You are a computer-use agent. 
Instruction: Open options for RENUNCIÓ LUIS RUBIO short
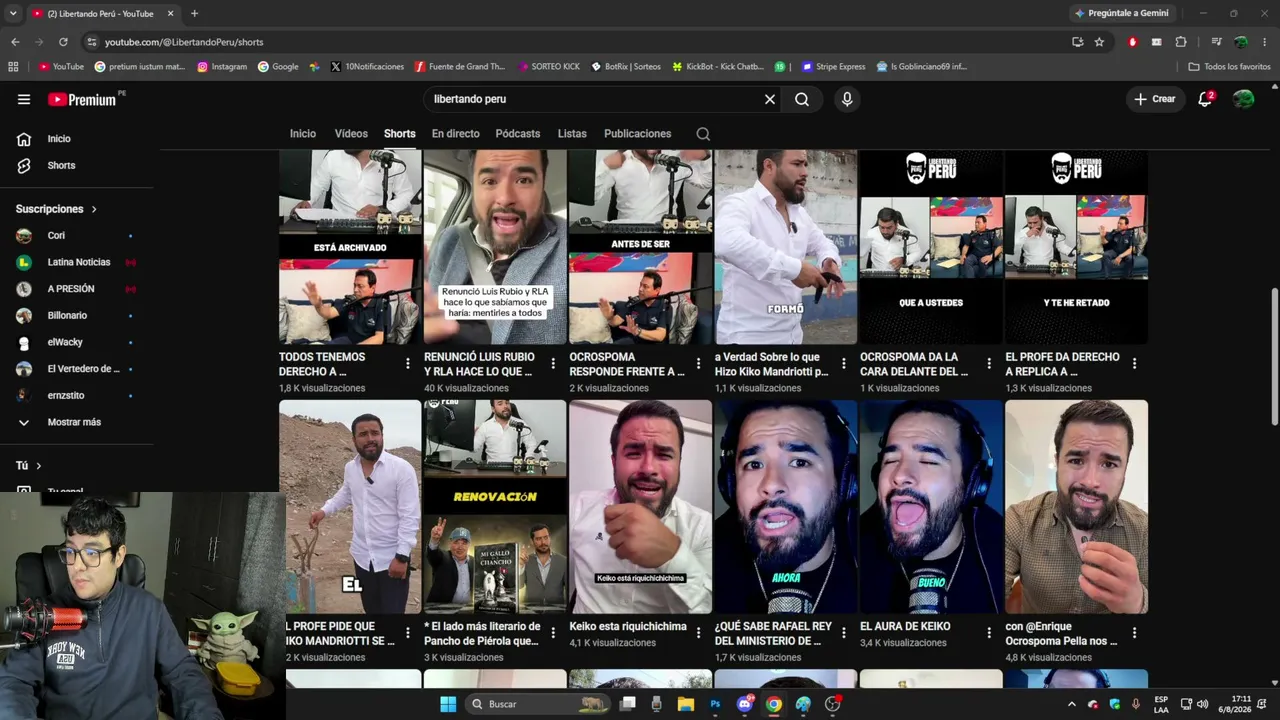(x=553, y=363)
